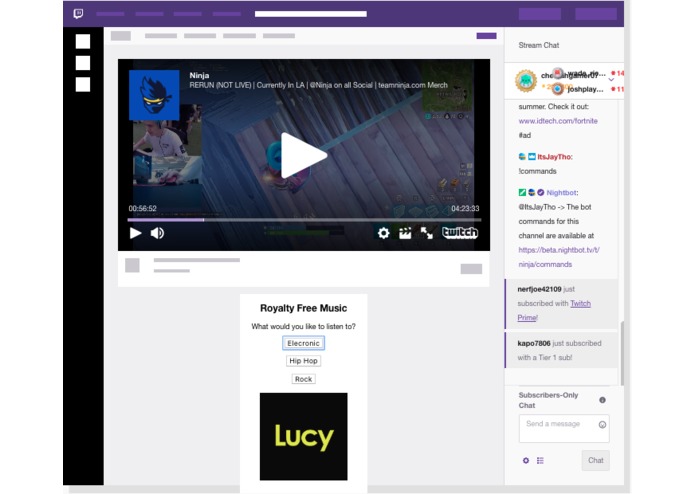The height and width of the screenshot is (494, 695).
Task: Open the beta.nightbot.tv commands link
Action: point(559,257)
